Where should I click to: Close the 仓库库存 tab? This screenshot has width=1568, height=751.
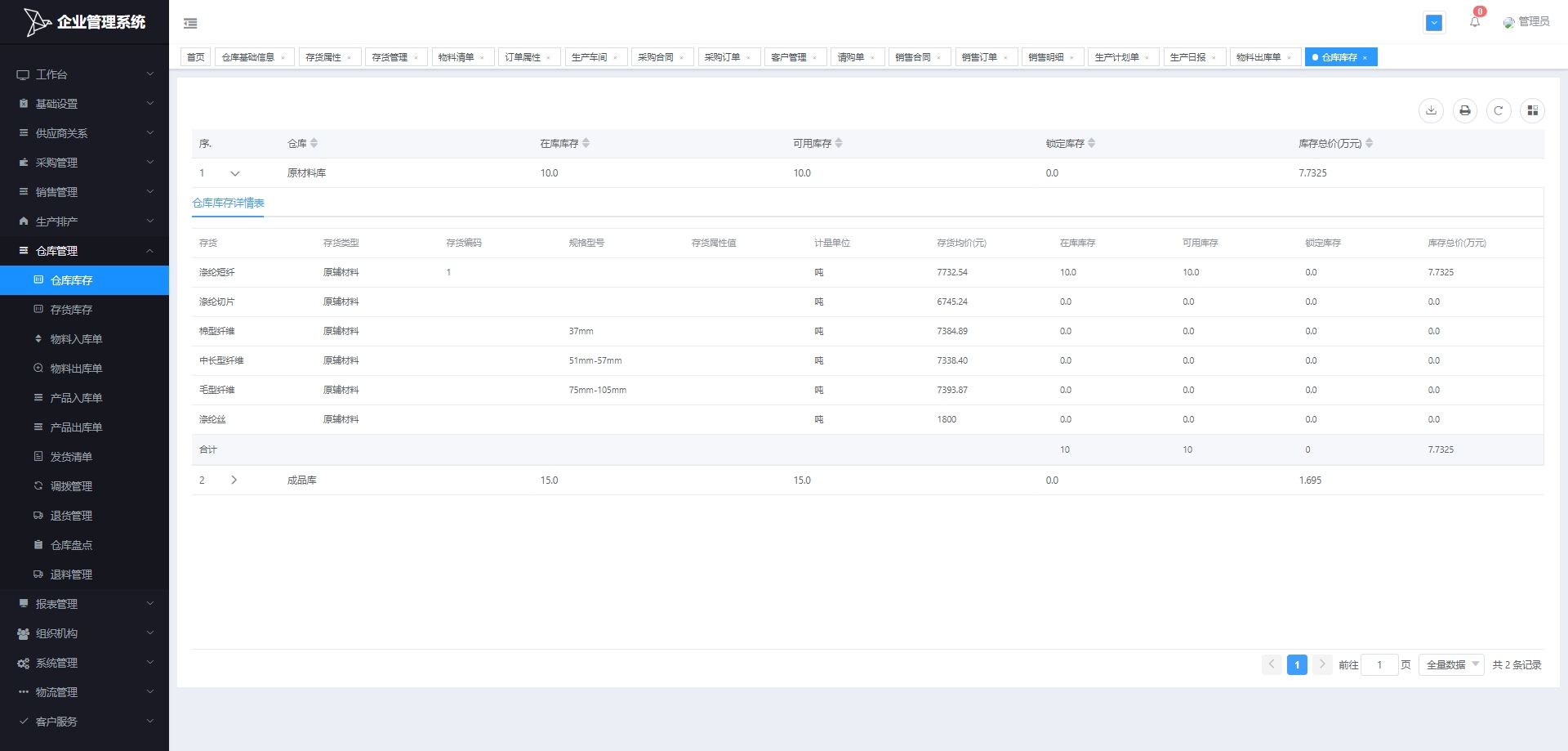1365,57
